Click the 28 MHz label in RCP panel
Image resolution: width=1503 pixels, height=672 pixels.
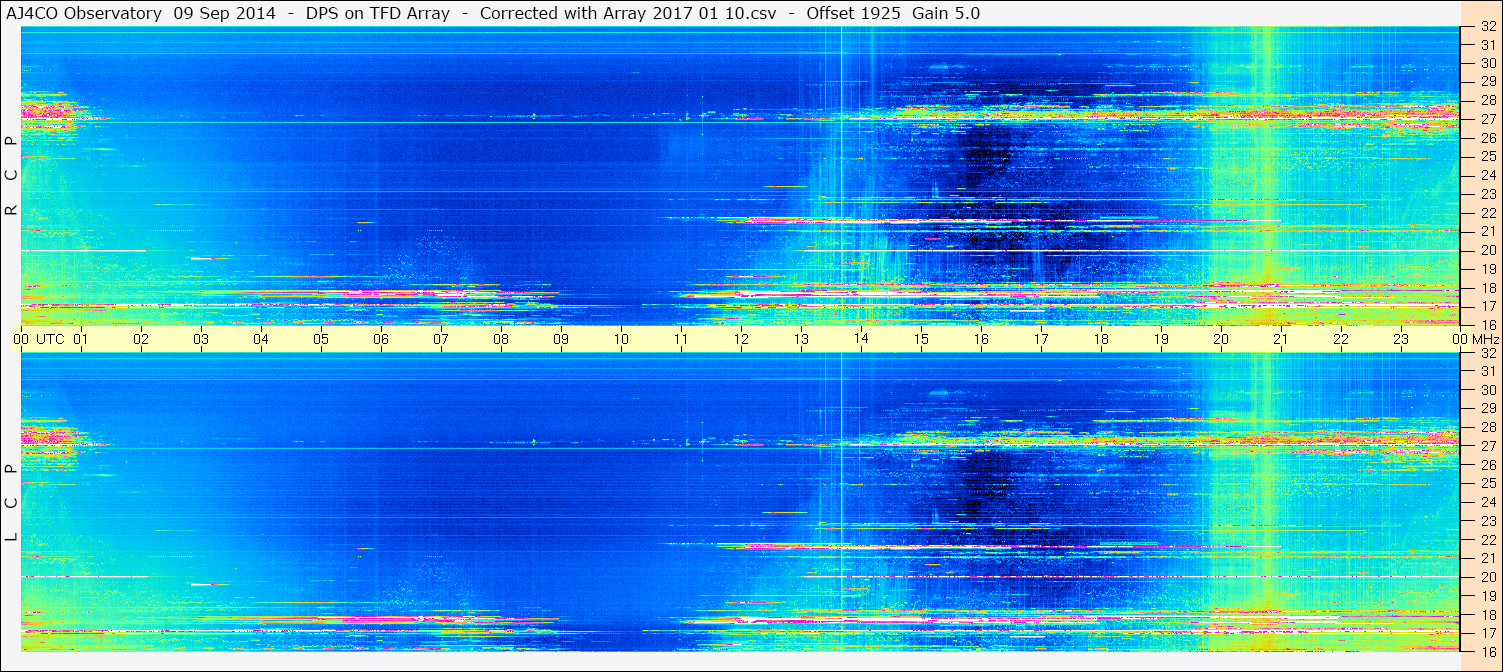tap(1487, 100)
